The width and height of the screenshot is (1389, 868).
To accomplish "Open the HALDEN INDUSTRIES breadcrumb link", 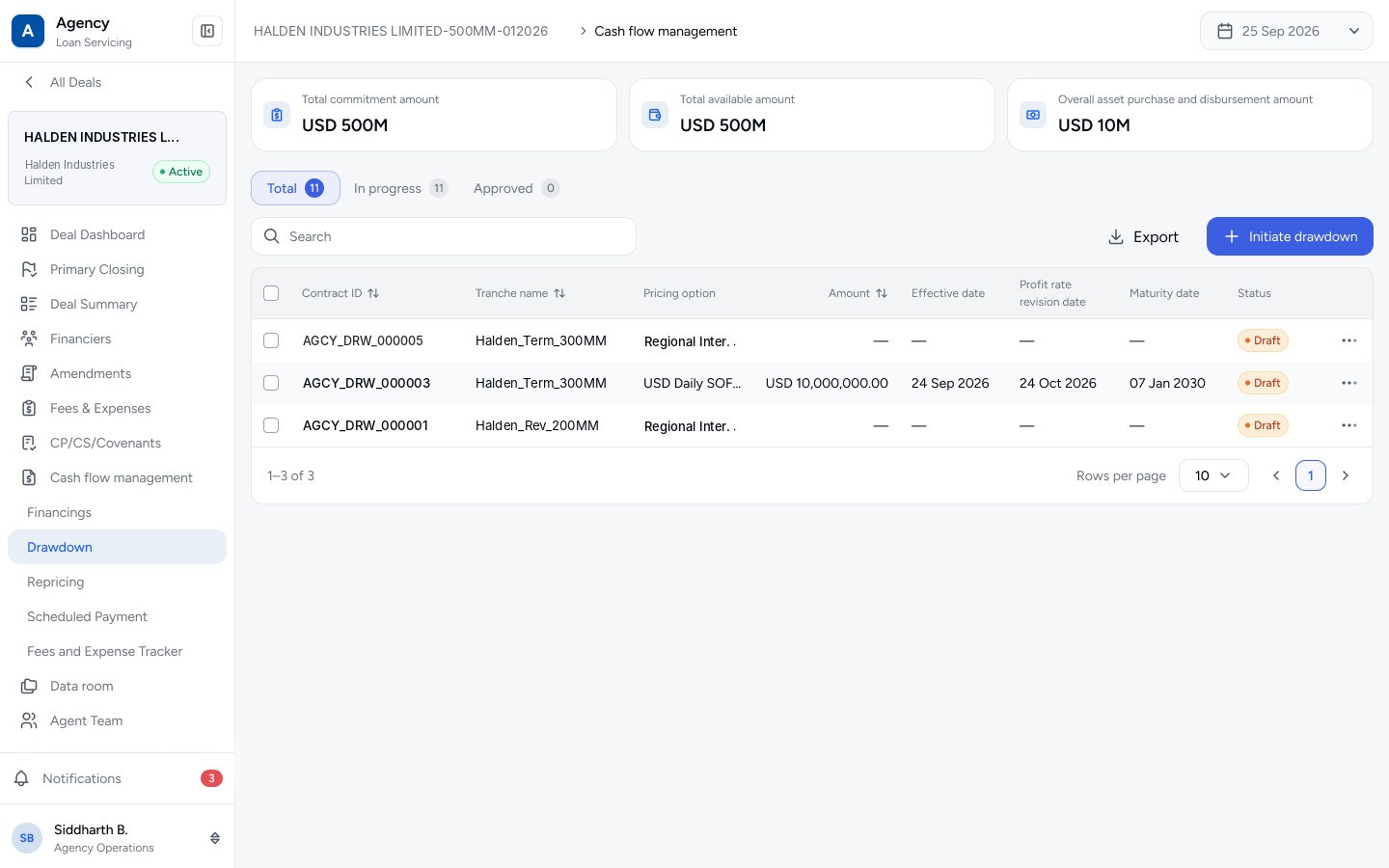I will 400,31.
